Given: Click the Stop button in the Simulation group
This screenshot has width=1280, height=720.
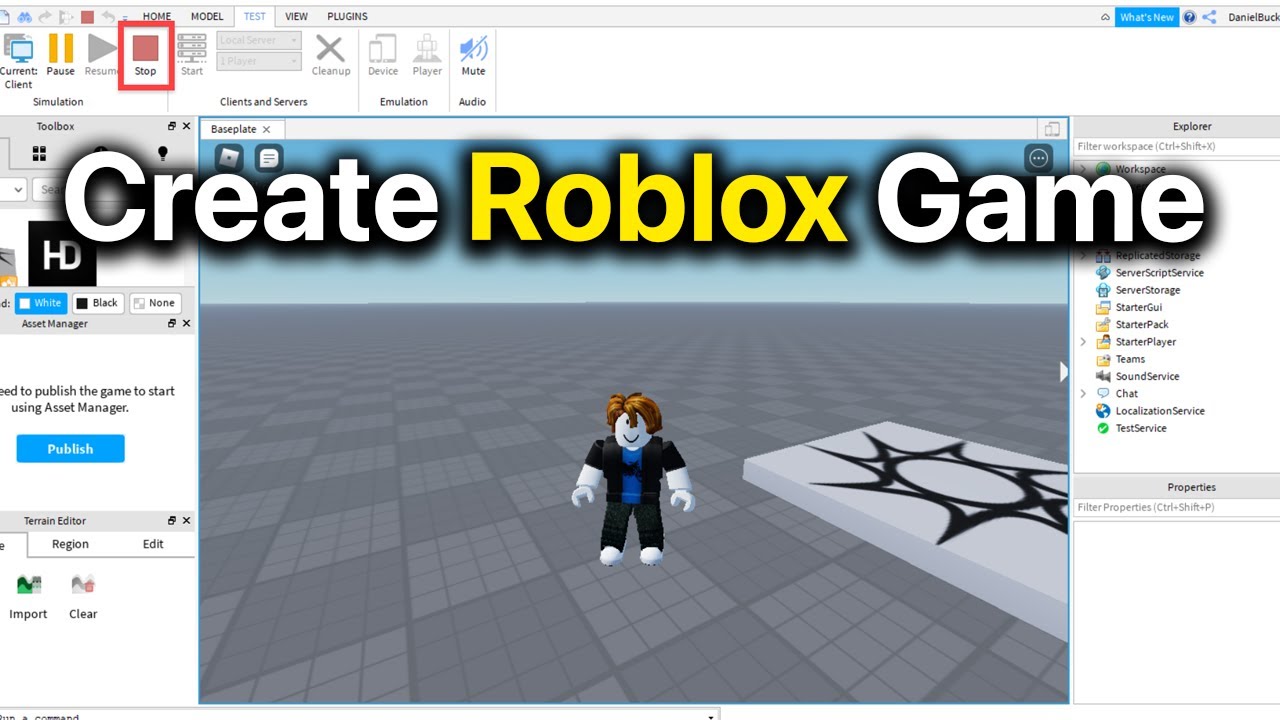Looking at the screenshot, I should [146, 54].
